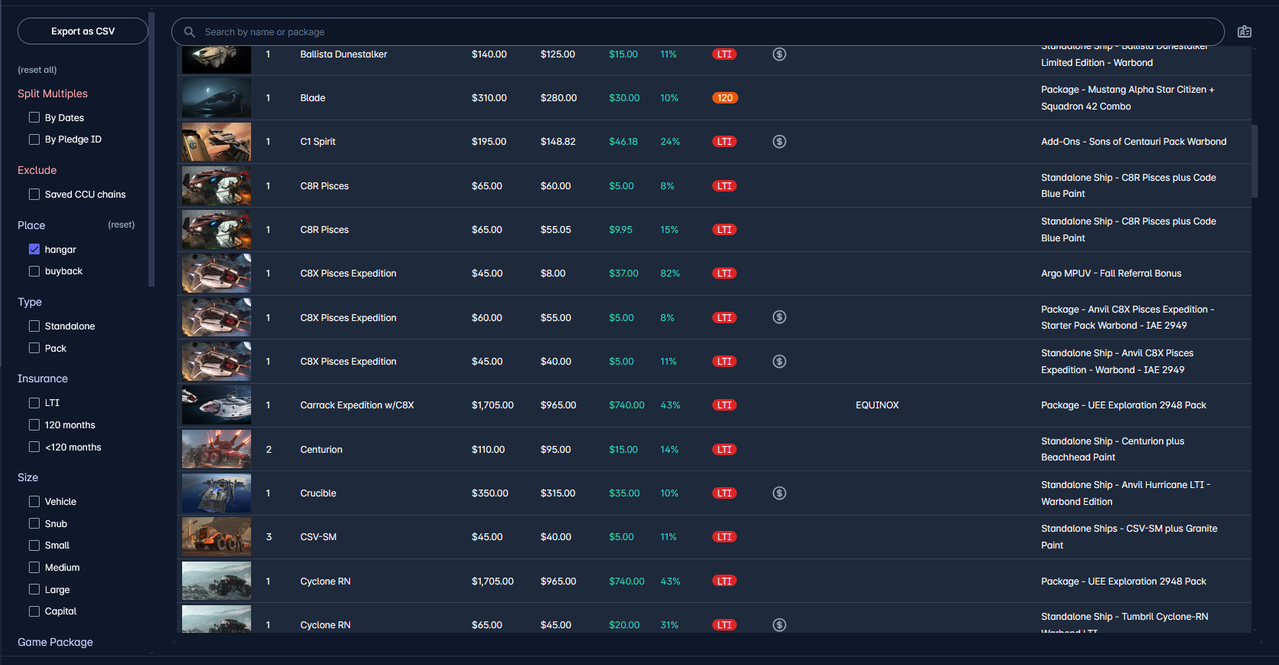Click the Ballista Dunestalker ship name
This screenshot has height=665, width=1279.
coord(343,54)
